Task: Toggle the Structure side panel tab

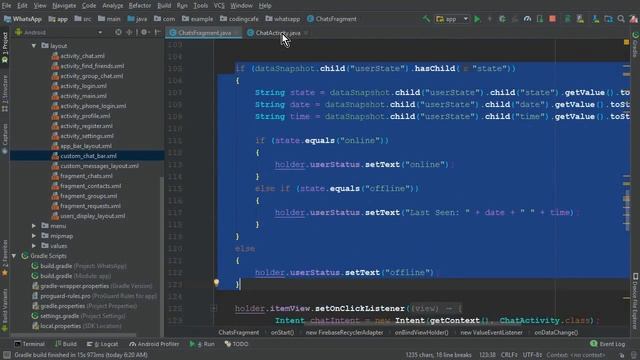Action: [x=5, y=93]
